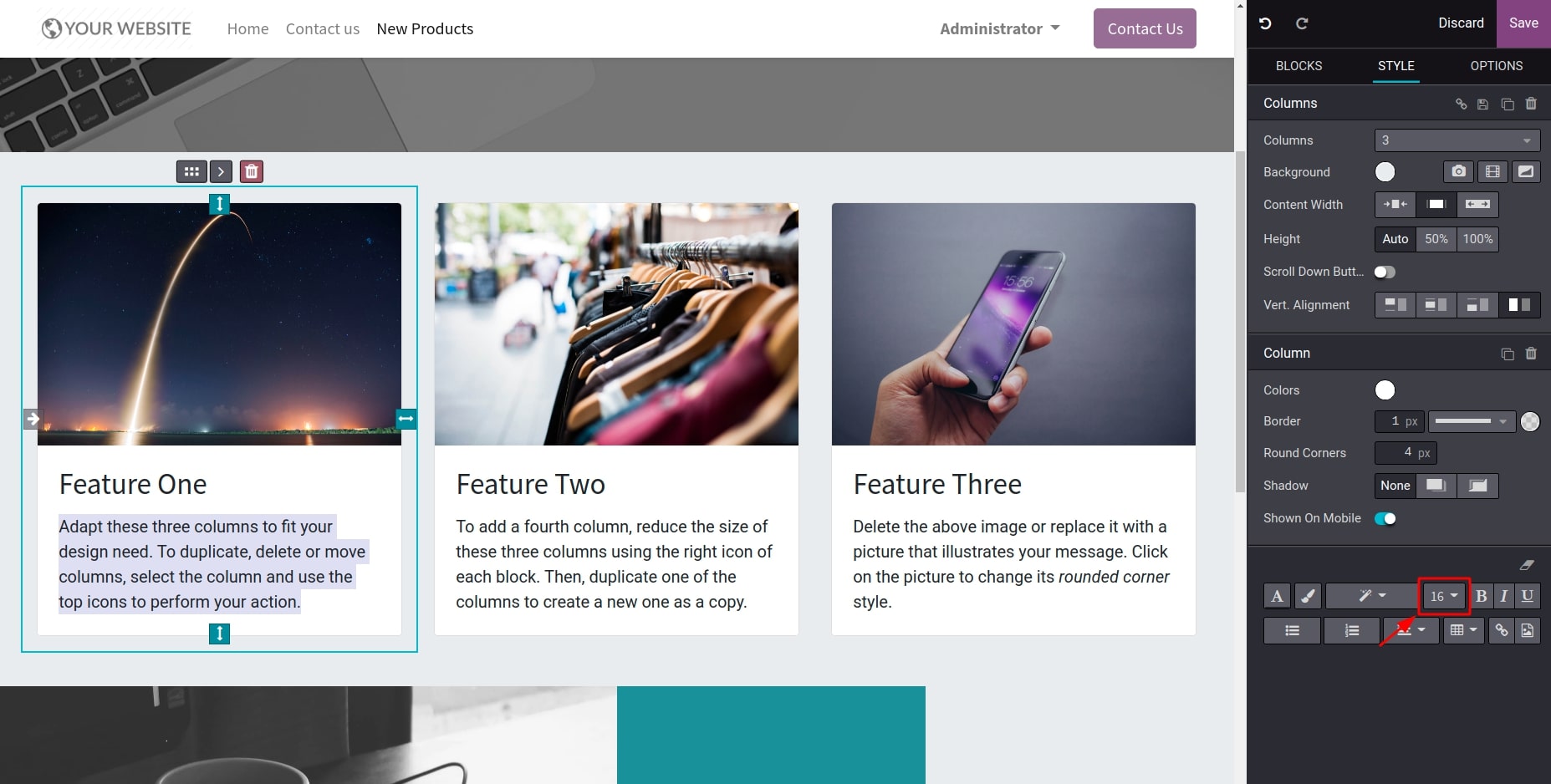This screenshot has width=1551, height=784.
Task: Expand the Administrator user menu
Action: tap(1000, 28)
